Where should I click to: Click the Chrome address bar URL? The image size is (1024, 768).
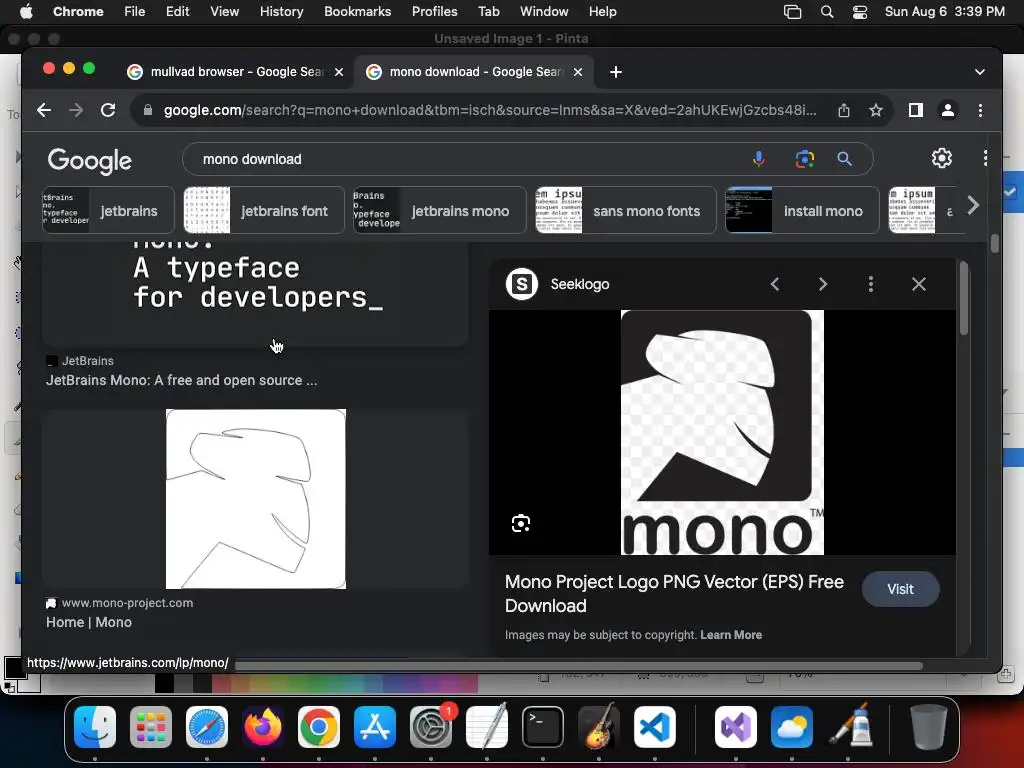pyautogui.click(x=490, y=110)
